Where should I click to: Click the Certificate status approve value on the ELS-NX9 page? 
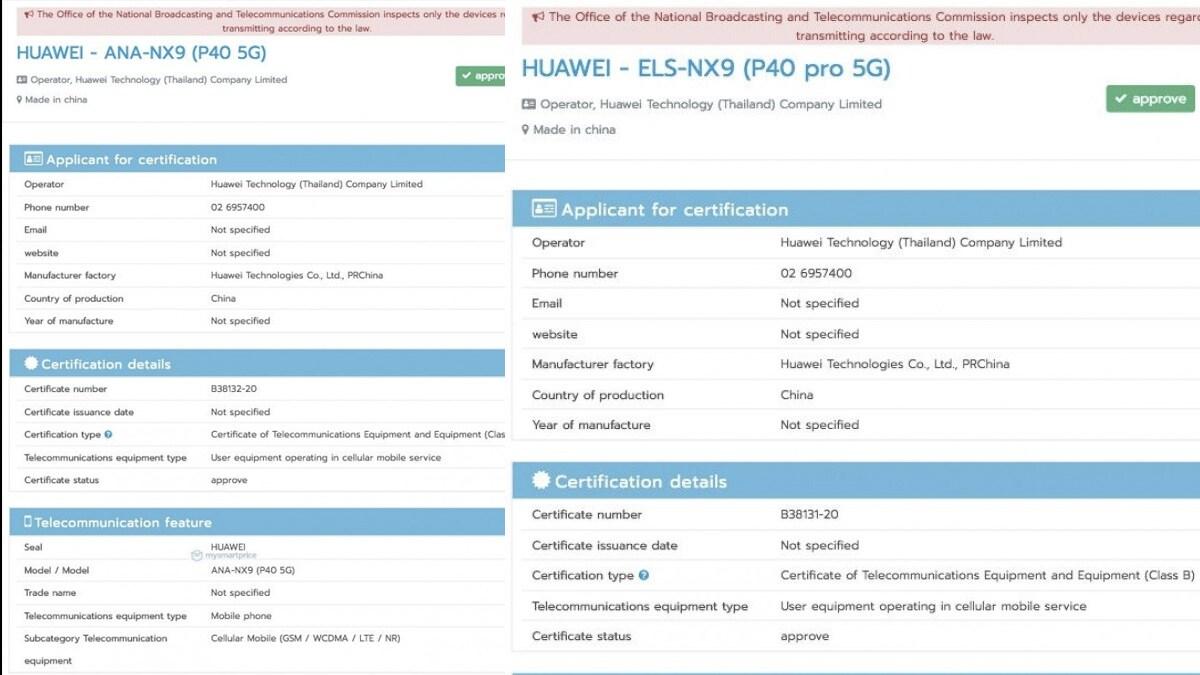coord(805,636)
